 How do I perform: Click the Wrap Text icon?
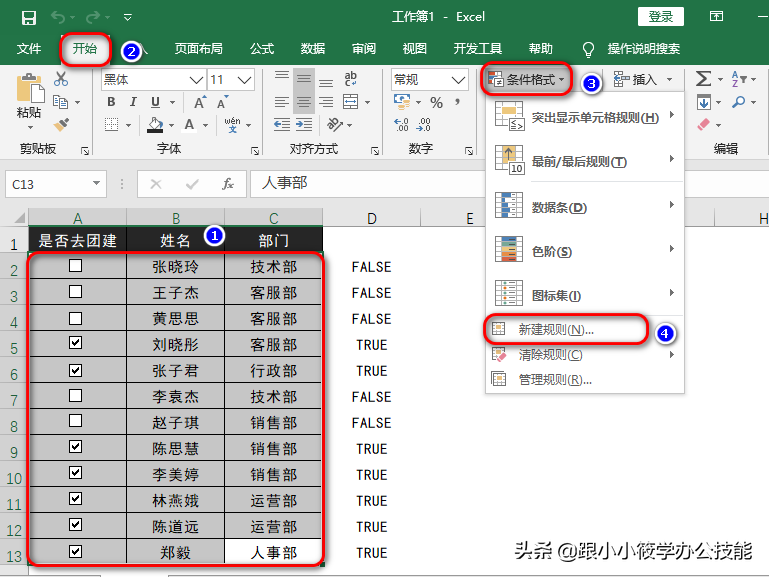point(351,79)
